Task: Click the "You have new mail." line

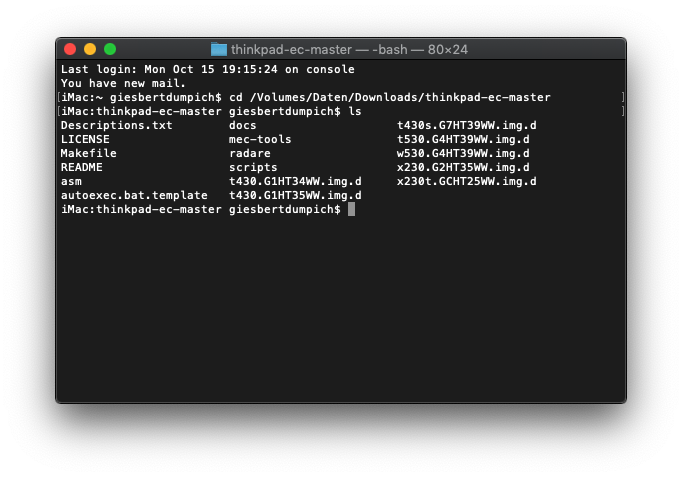Action: click(123, 83)
